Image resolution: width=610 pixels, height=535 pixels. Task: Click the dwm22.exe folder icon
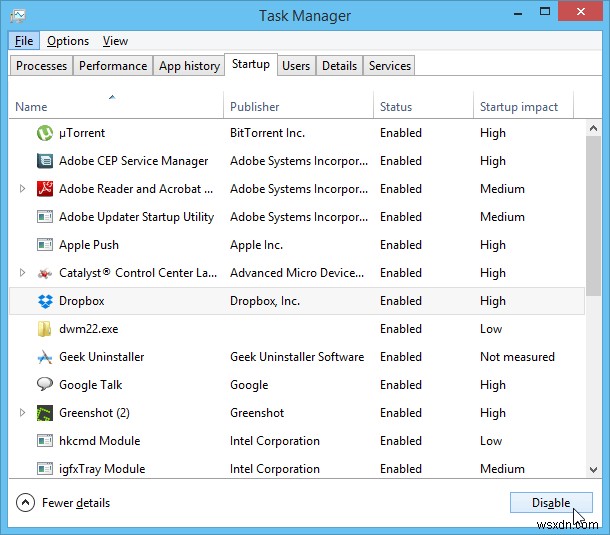44,329
